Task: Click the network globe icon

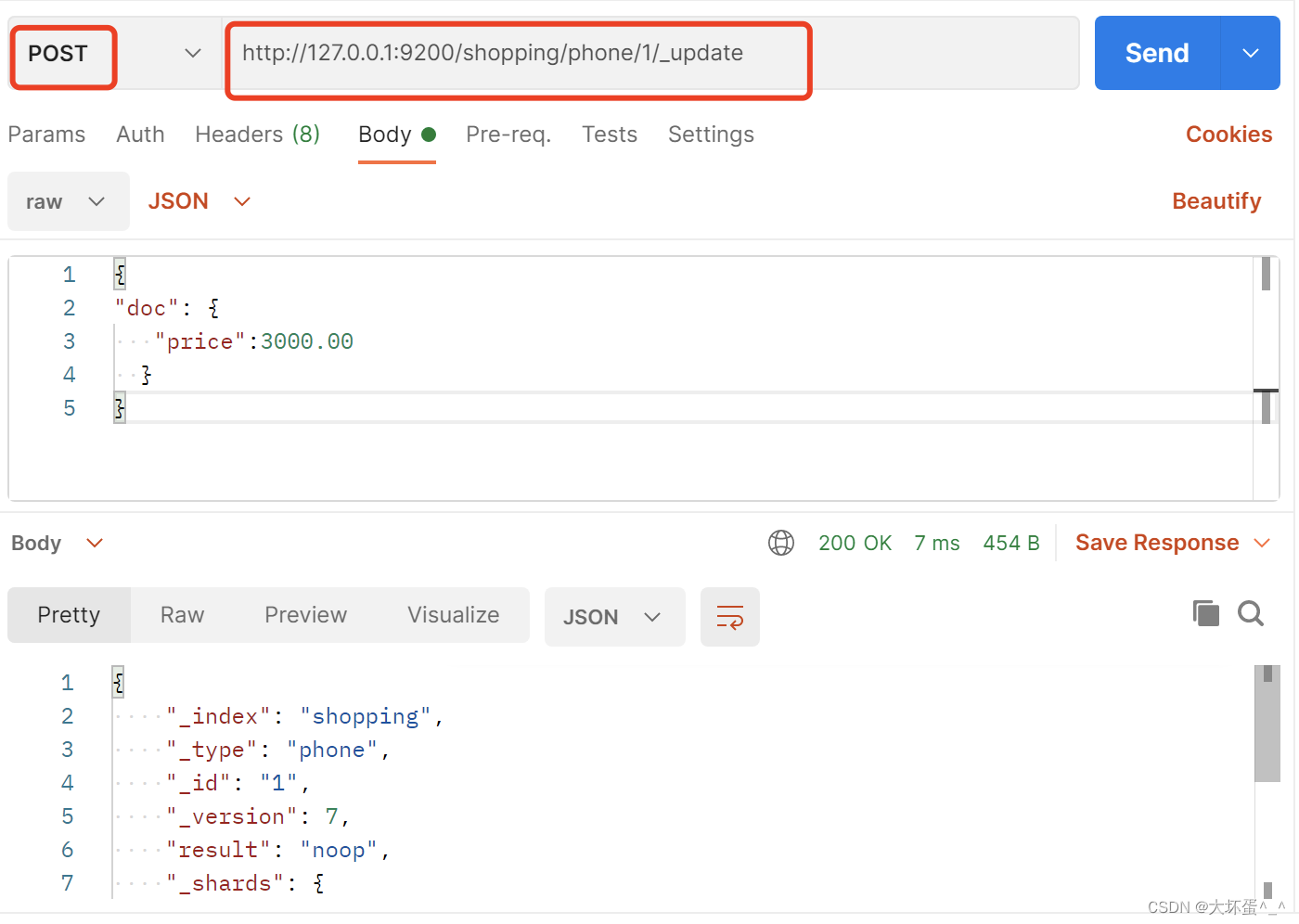Action: point(781,543)
